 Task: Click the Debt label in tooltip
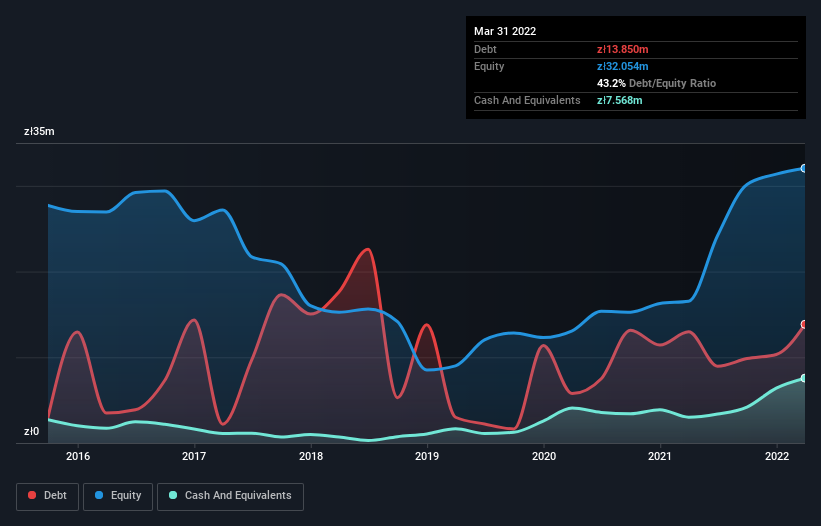(485, 49)
